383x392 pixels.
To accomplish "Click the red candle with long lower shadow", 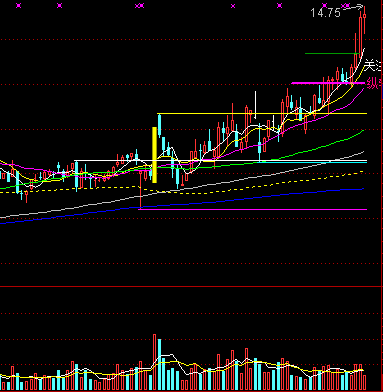I will (141, 190).
